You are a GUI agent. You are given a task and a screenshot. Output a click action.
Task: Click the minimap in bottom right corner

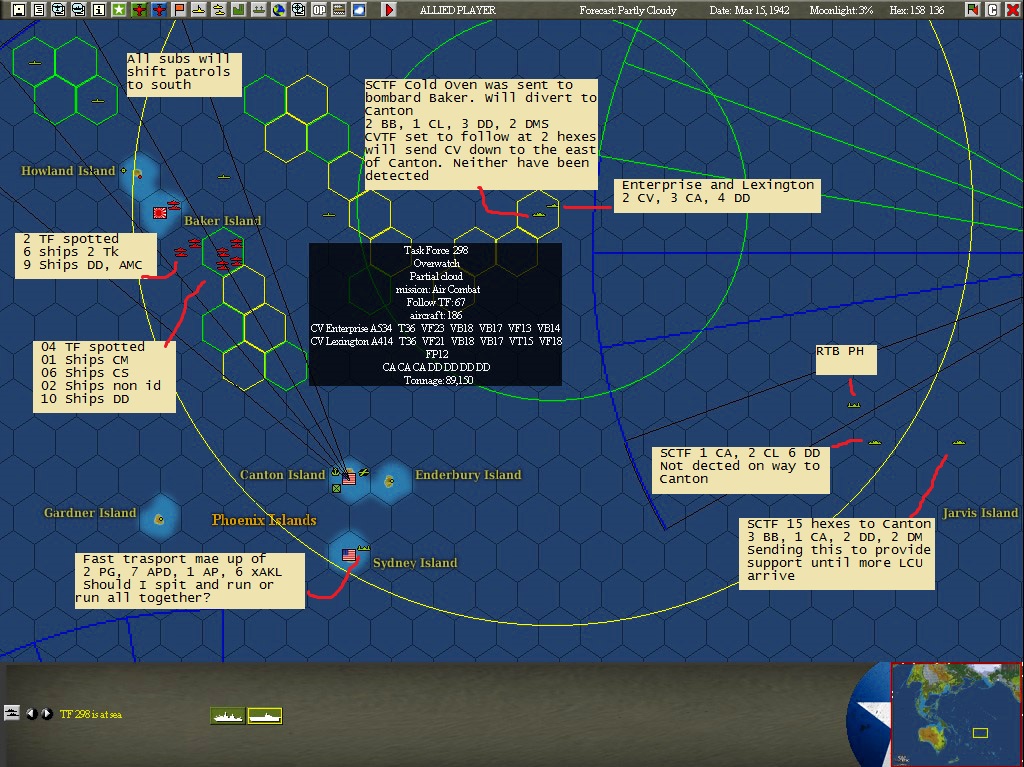956,713
